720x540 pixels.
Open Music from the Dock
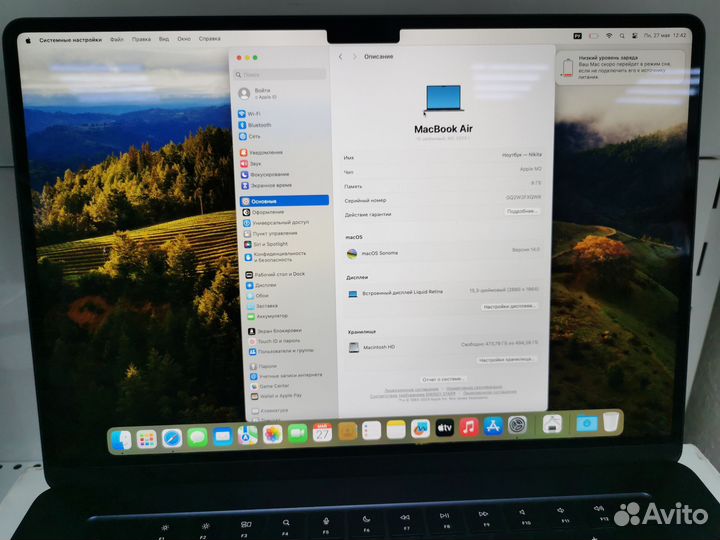[x=469, y=428]
